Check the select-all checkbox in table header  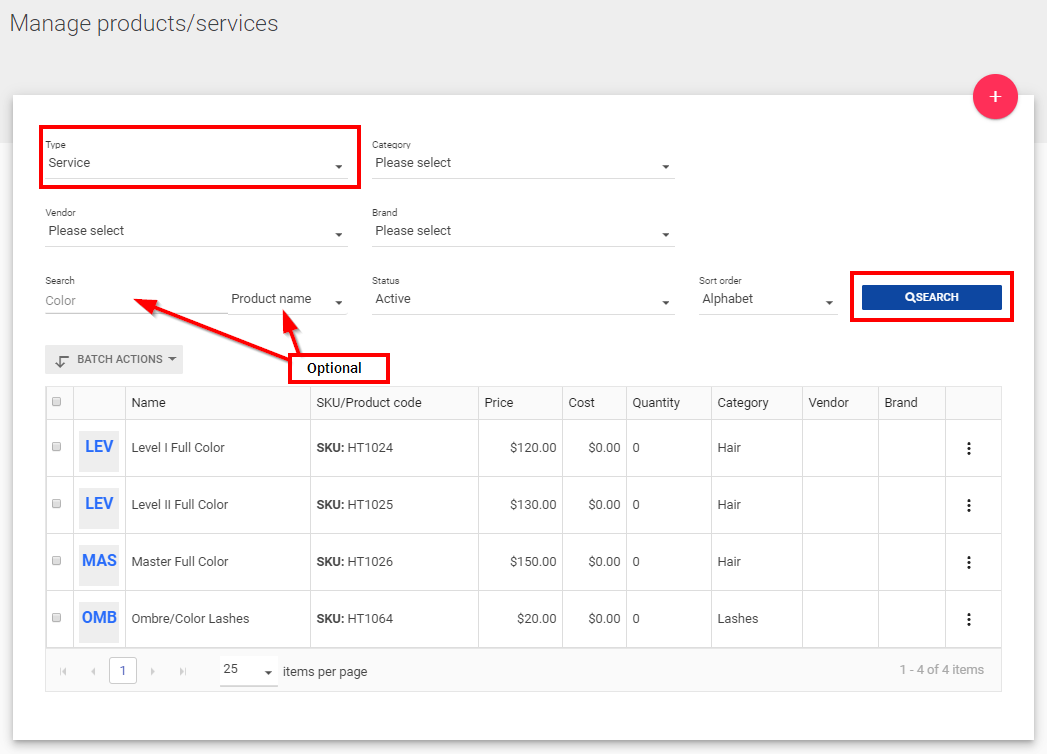tap(57, 402)
